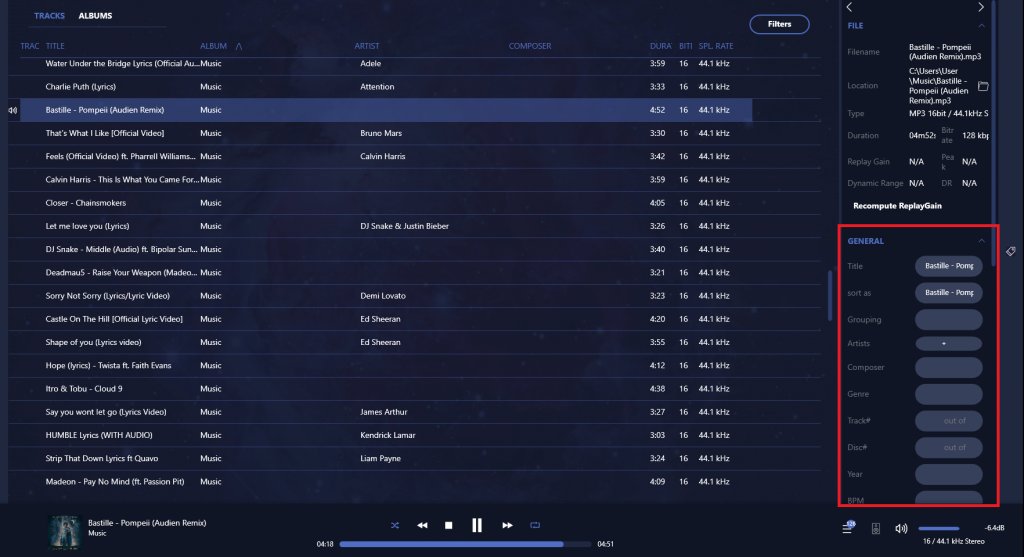1024x557 pixels.
Task: Select track "Charlie Puth (Lyrics)"
Action: (414, 87)
